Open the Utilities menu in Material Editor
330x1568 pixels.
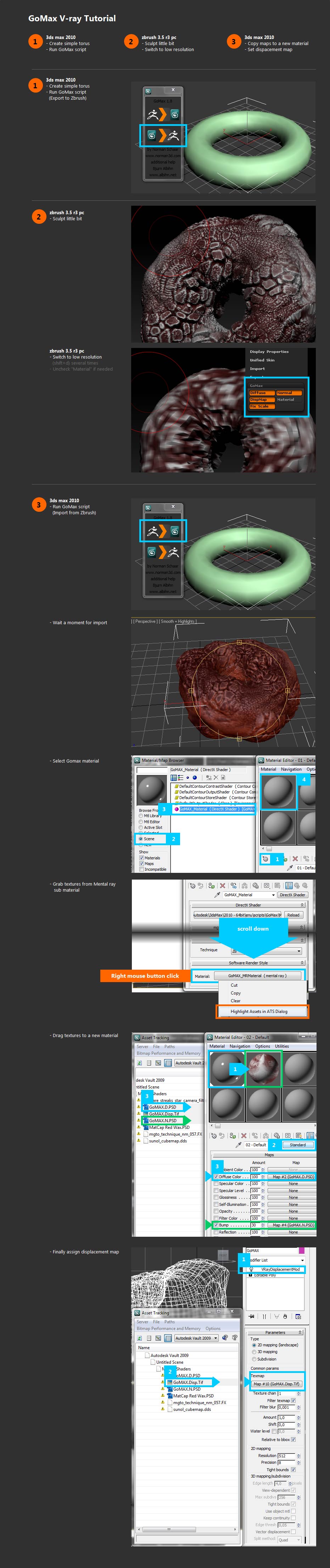point(282,1046)
